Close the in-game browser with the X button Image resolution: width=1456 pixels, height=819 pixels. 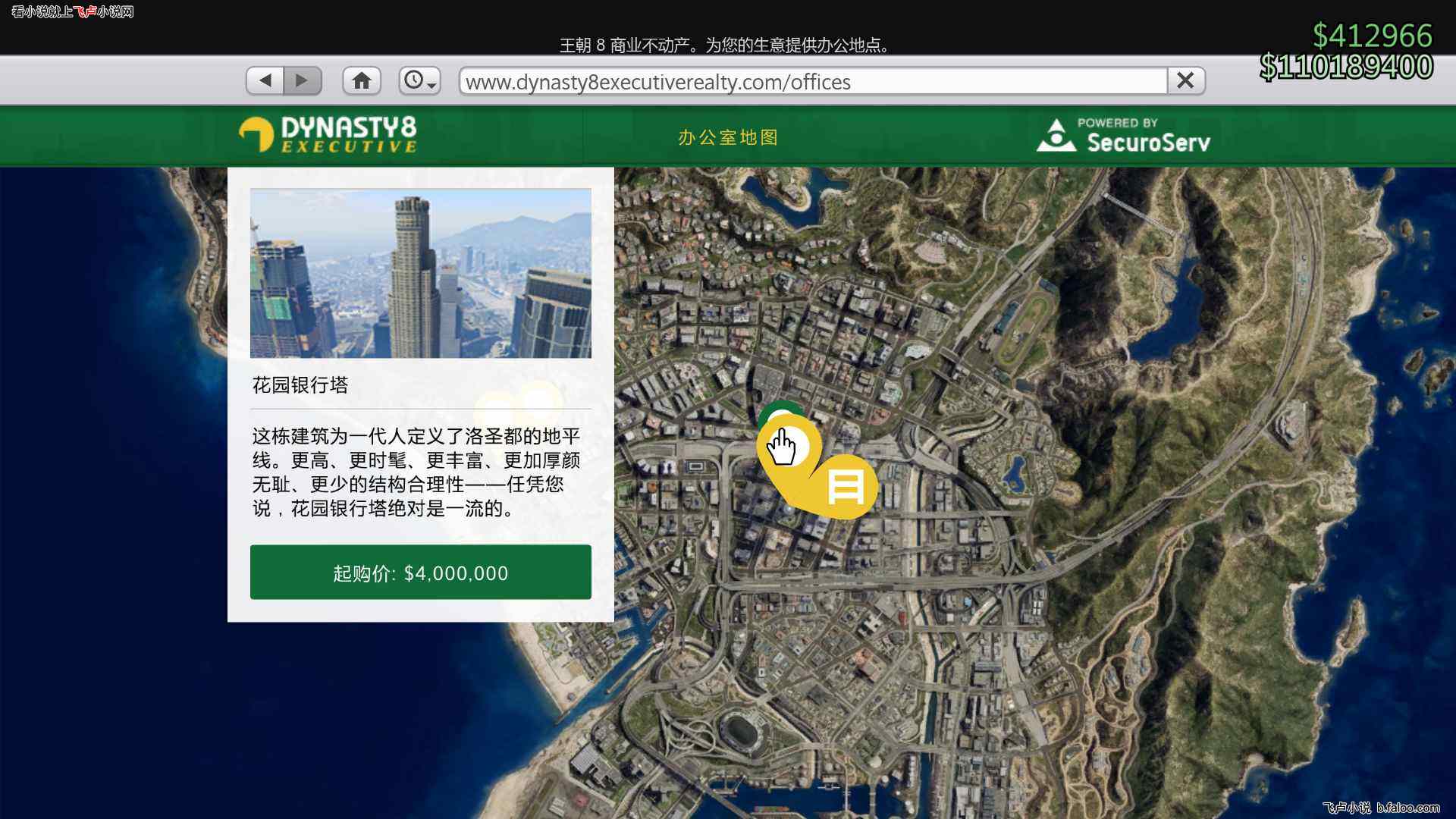1186,80
